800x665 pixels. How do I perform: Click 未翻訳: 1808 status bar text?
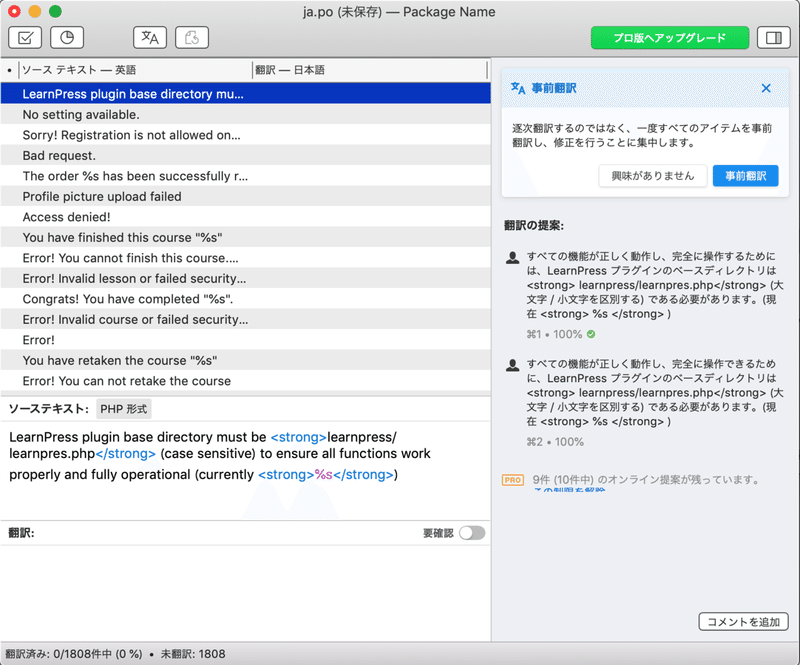[193, 654]
